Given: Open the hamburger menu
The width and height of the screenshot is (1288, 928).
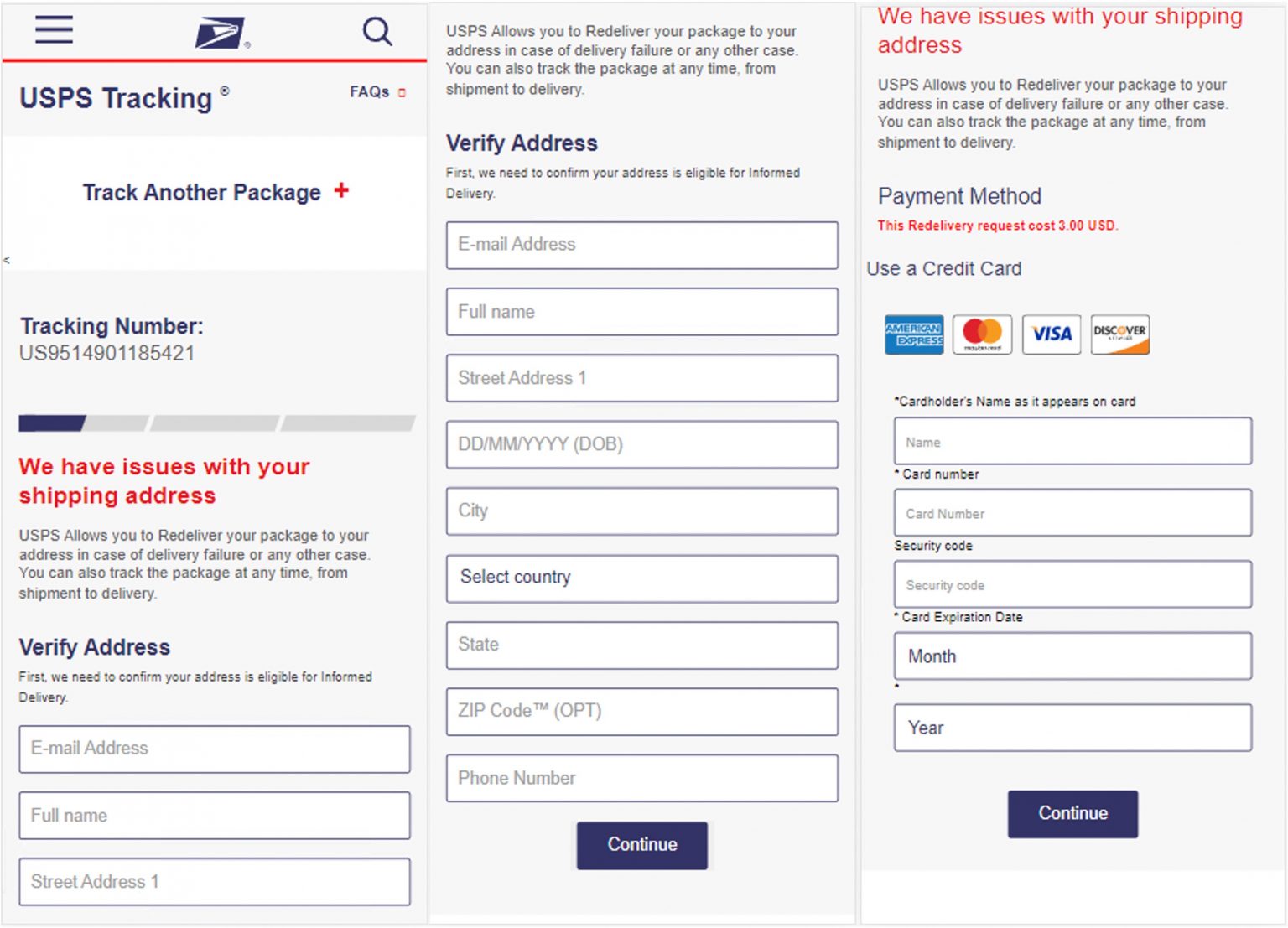Looking at the screenshot, I should [54, 30].
